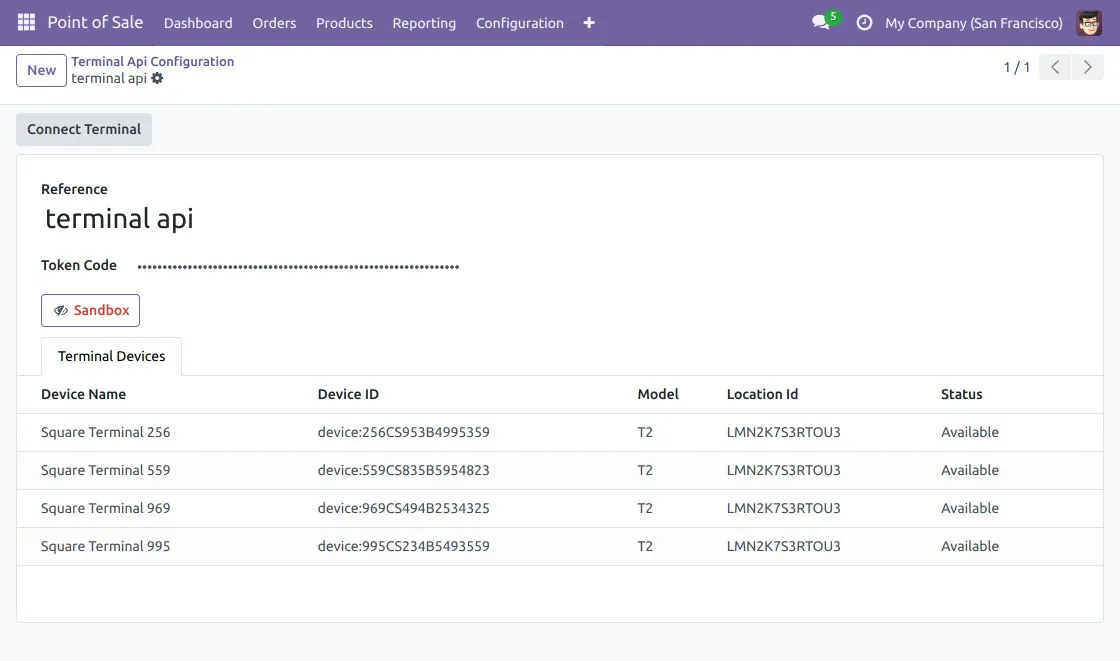Image resolution: width=1120 pixels, height=661 pixels.
Task: Follow the Terminal Api Configuration breadcrumb
Action: tap(152, 61)
